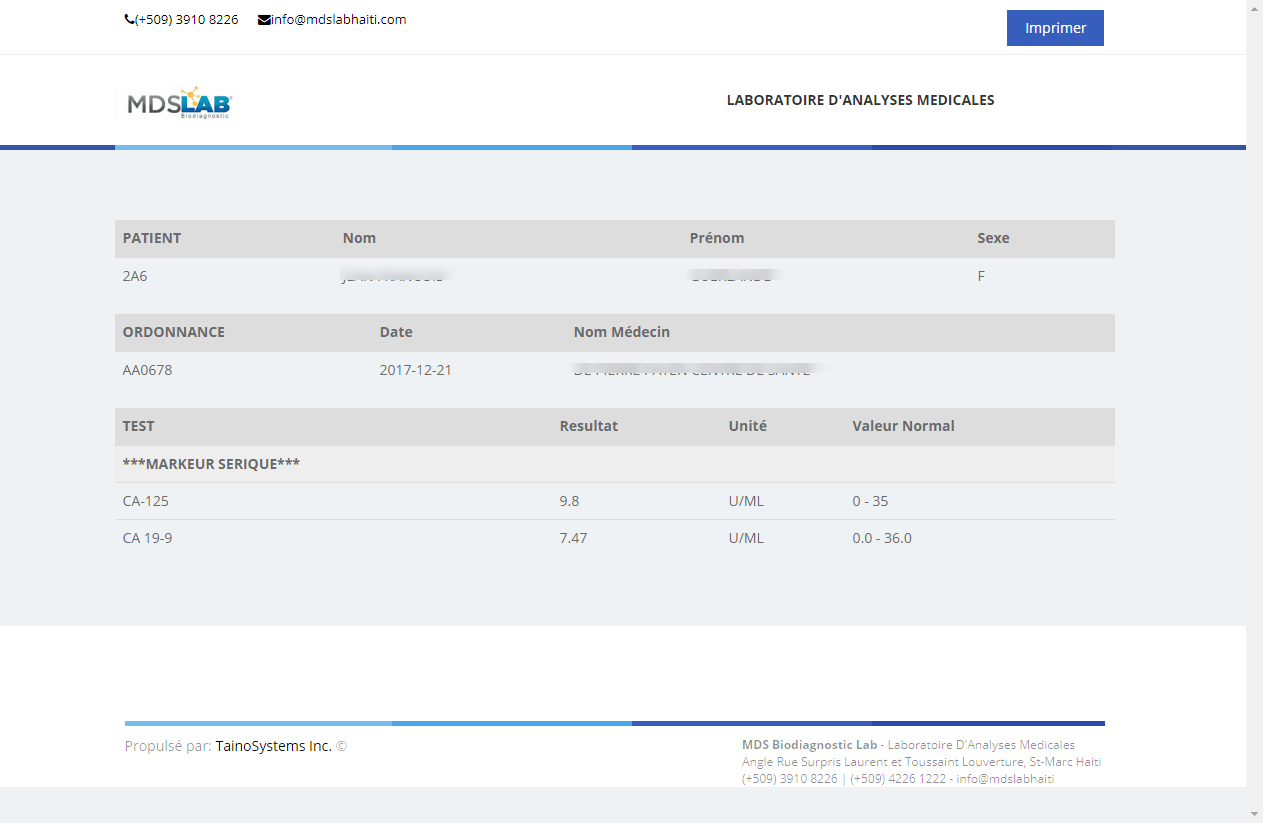Open the info@mdslabhaiti.com email link
This screenshot has height=823, width=1263.
tap(339, 19)
